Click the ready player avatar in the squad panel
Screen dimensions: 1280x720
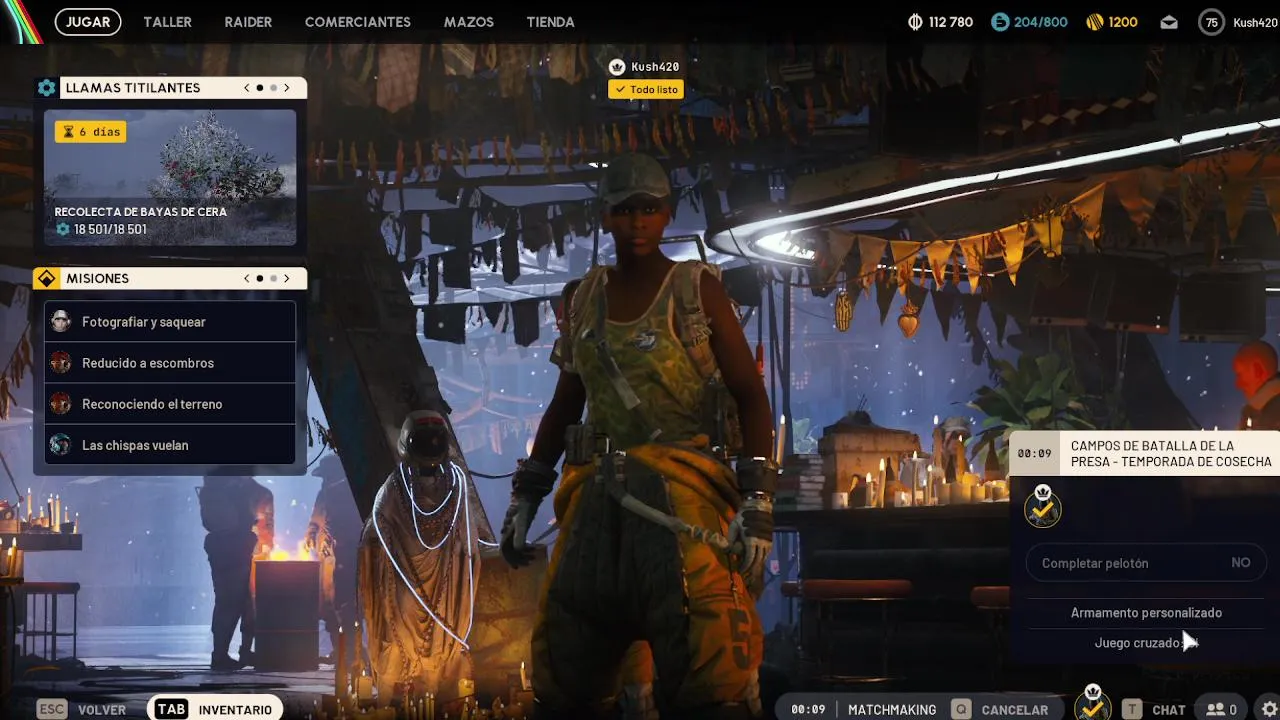1043,507
